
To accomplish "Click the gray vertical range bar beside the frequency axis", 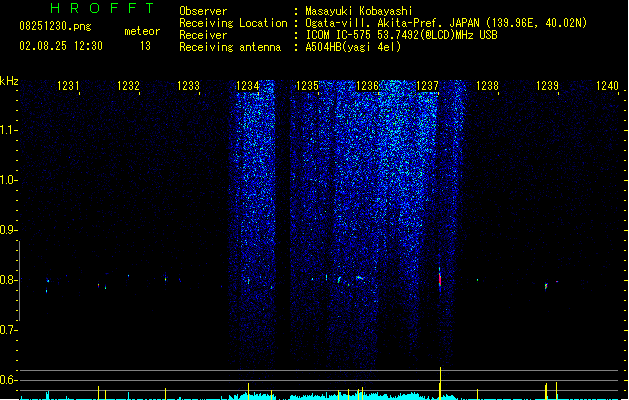I will tap(19, 281).
